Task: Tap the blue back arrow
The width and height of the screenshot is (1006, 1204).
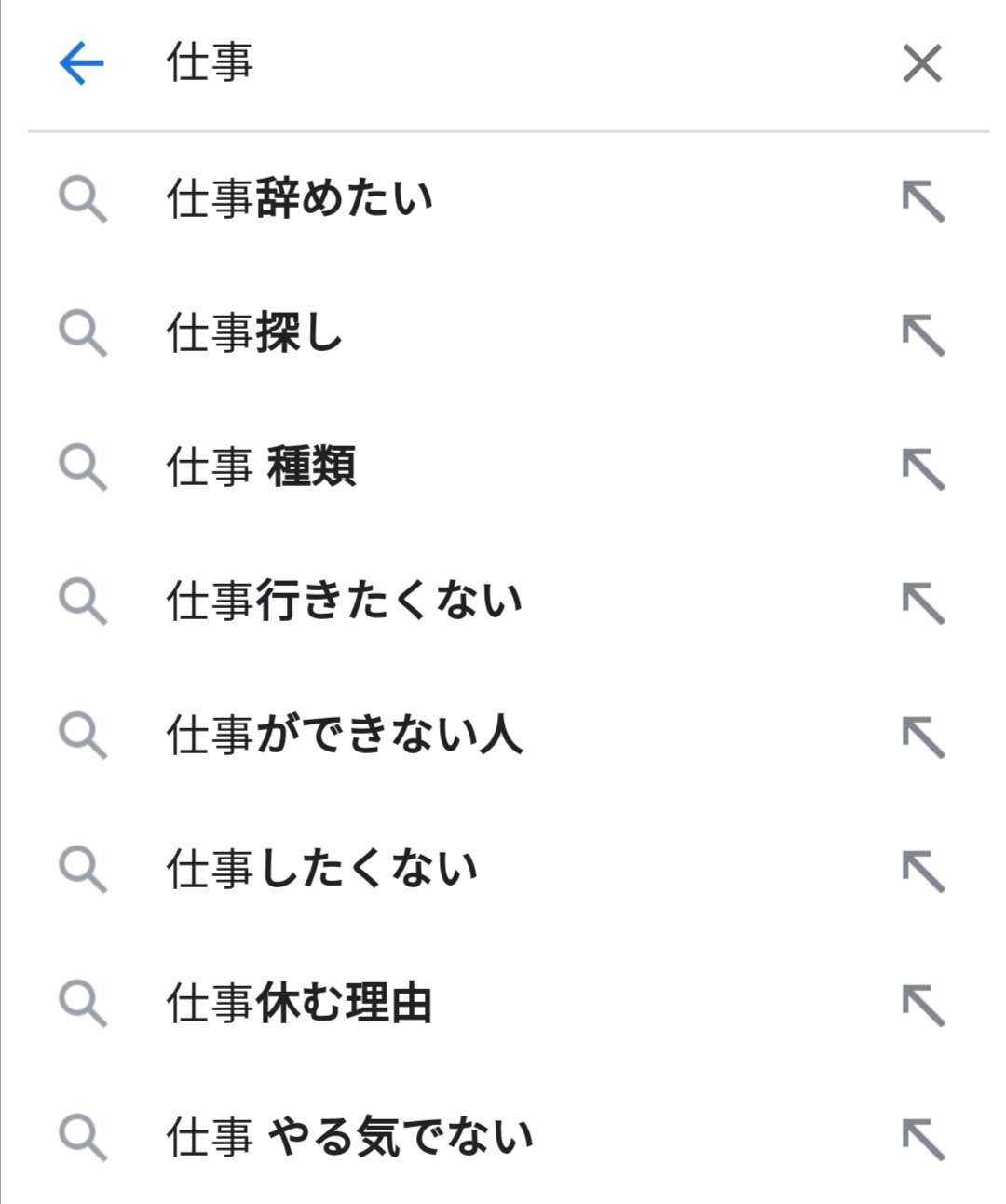Action: 82,63
